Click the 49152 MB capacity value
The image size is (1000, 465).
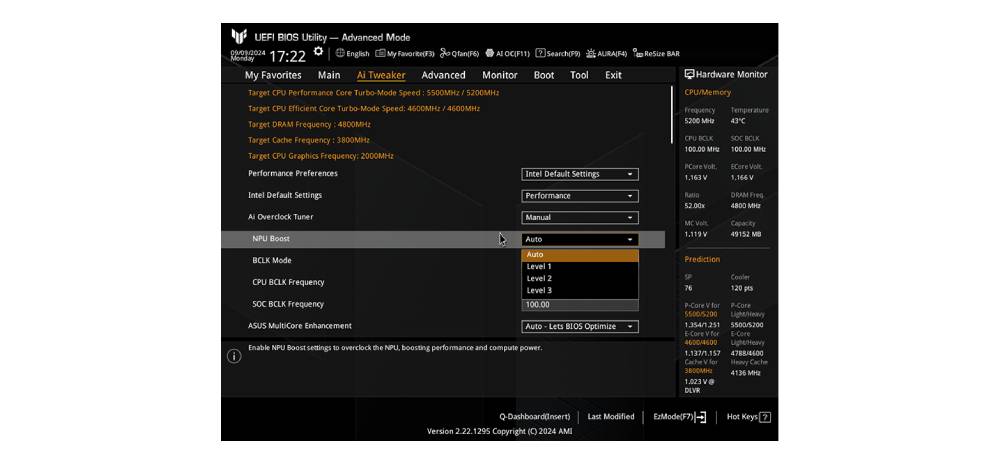tap(746, 235)
